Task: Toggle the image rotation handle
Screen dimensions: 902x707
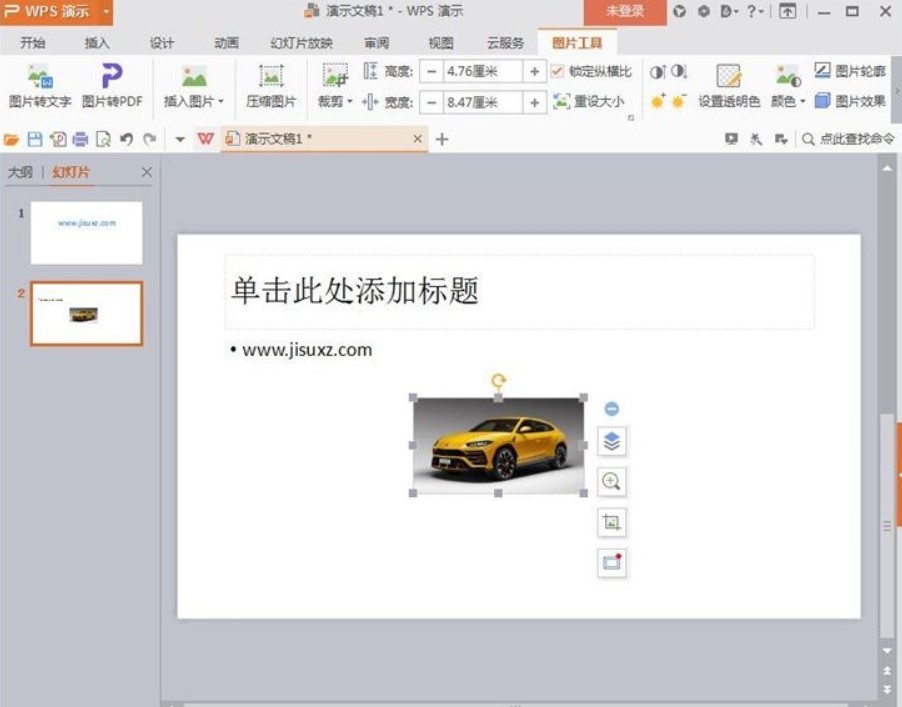Action: coord(497,381)
